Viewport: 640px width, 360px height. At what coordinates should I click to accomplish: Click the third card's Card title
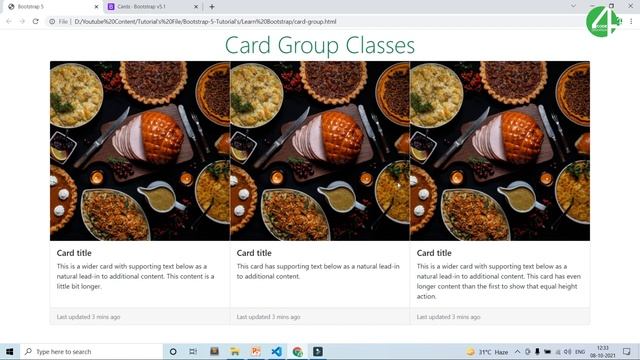point(434,253)
